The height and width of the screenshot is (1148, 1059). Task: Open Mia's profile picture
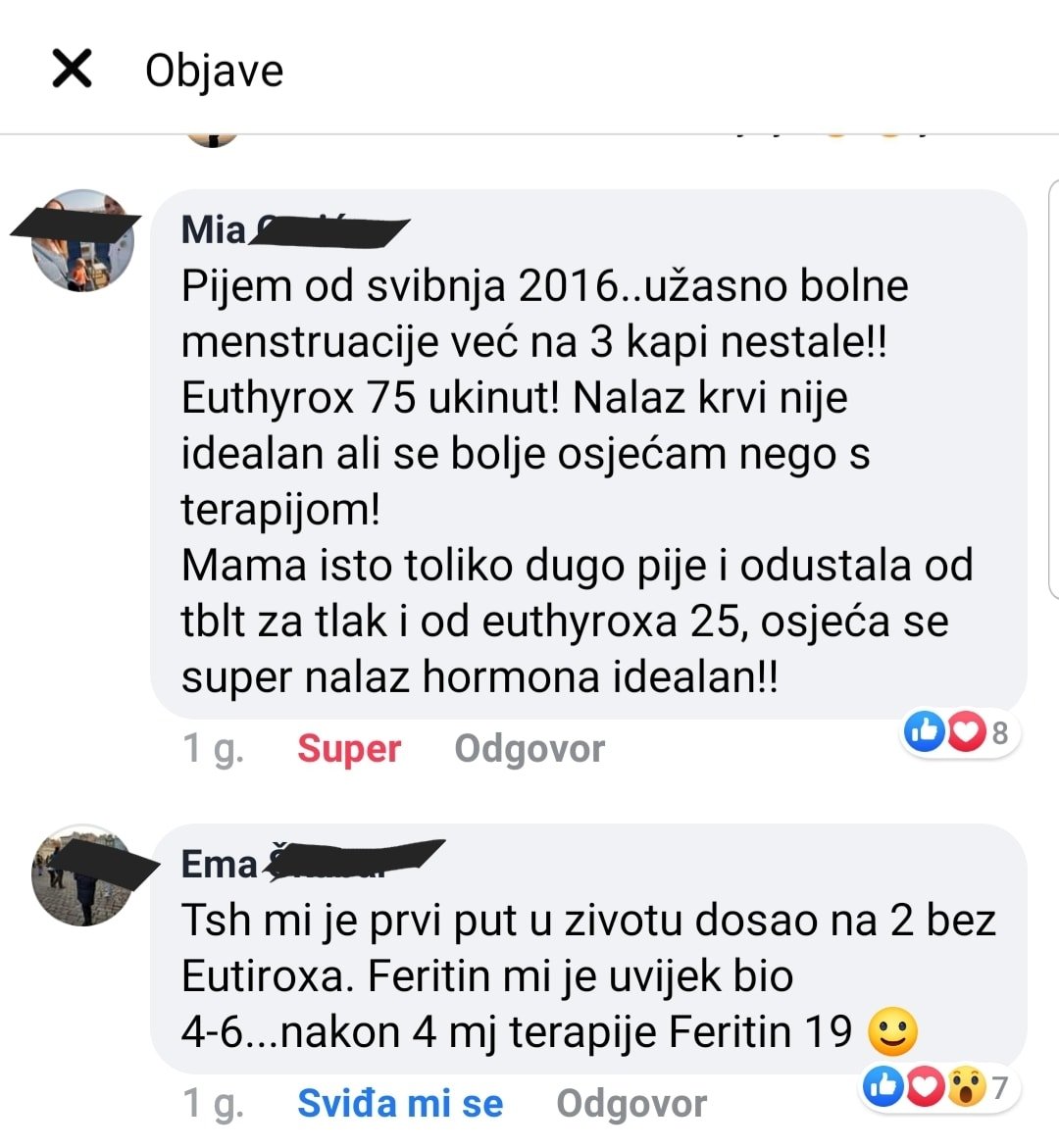coord(82,240)
